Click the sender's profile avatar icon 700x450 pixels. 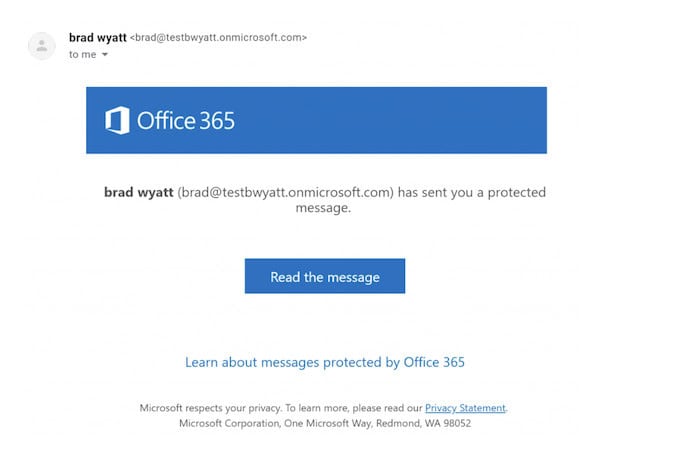click(42, 46)
